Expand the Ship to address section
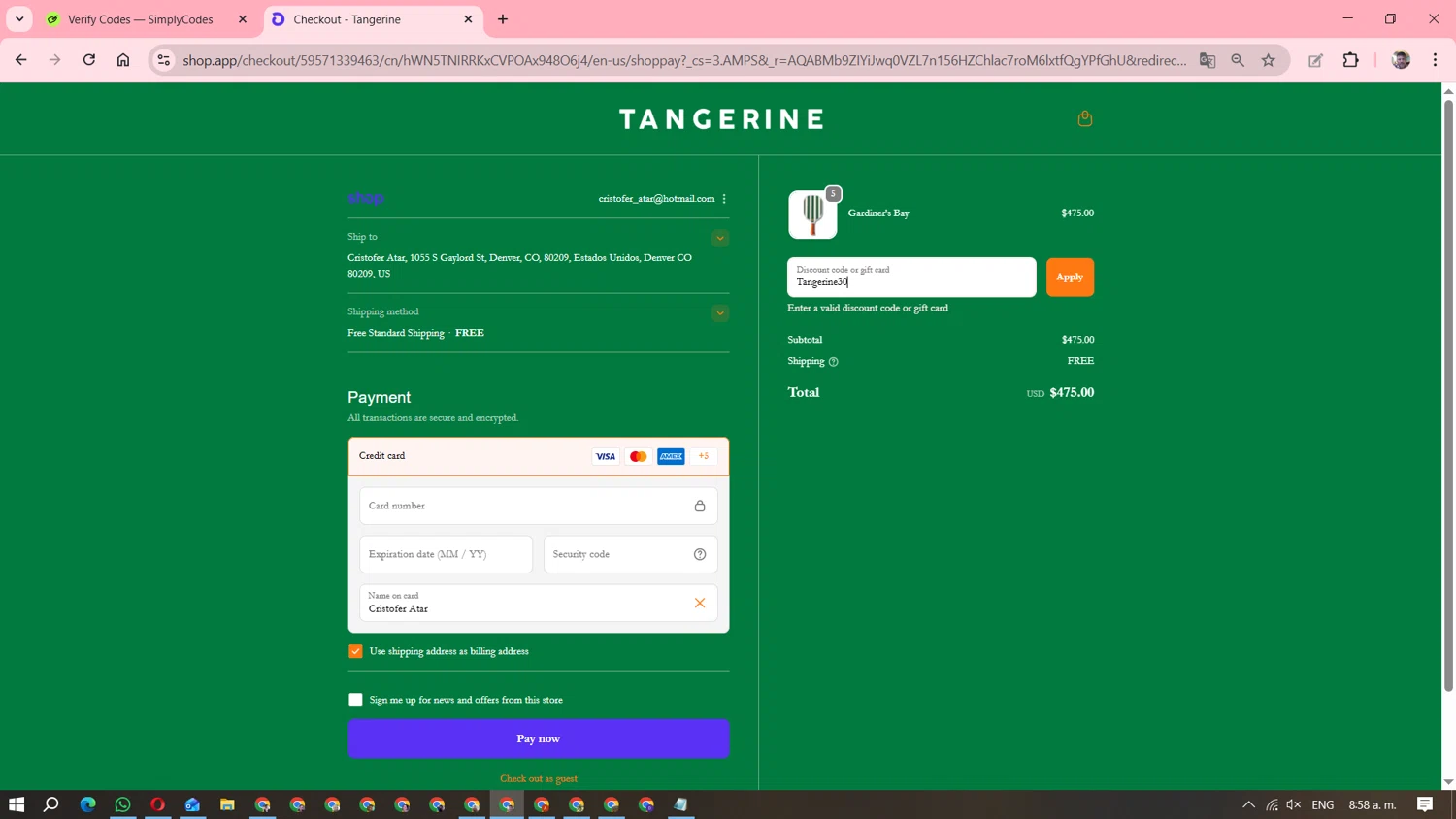 pyautogui.click(x=720, y=238)
